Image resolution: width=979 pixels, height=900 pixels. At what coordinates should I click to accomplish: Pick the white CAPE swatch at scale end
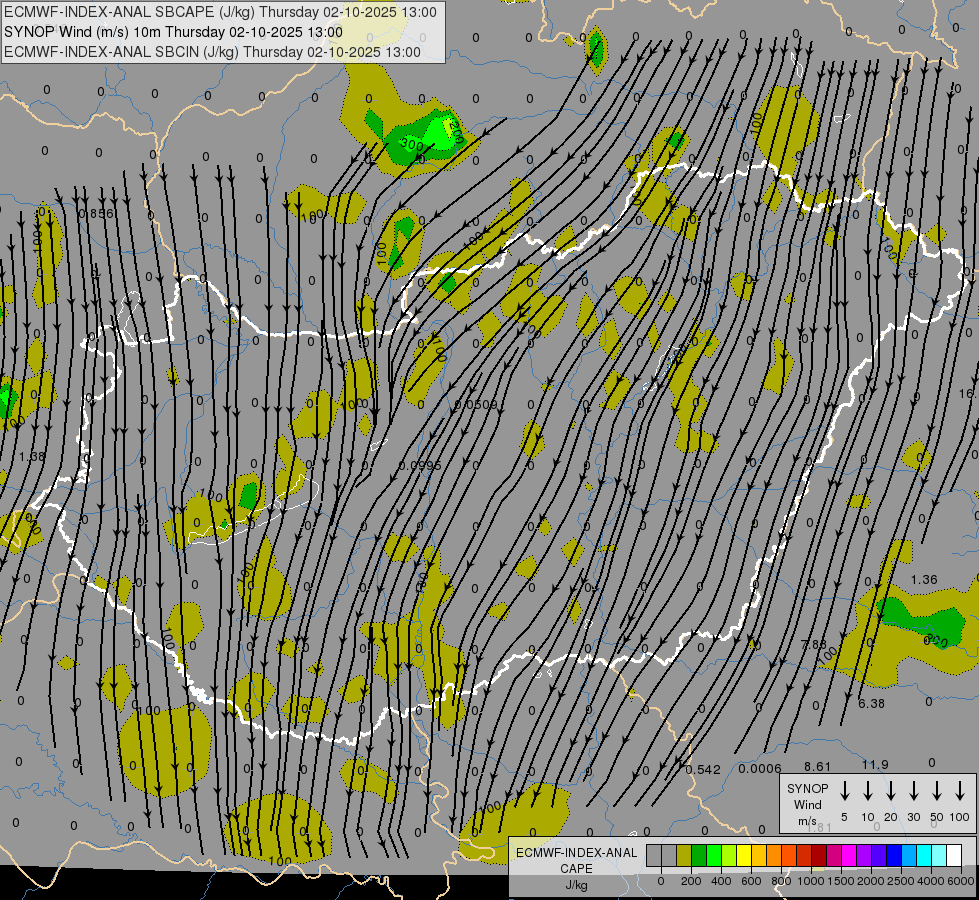tap(954, 855)
